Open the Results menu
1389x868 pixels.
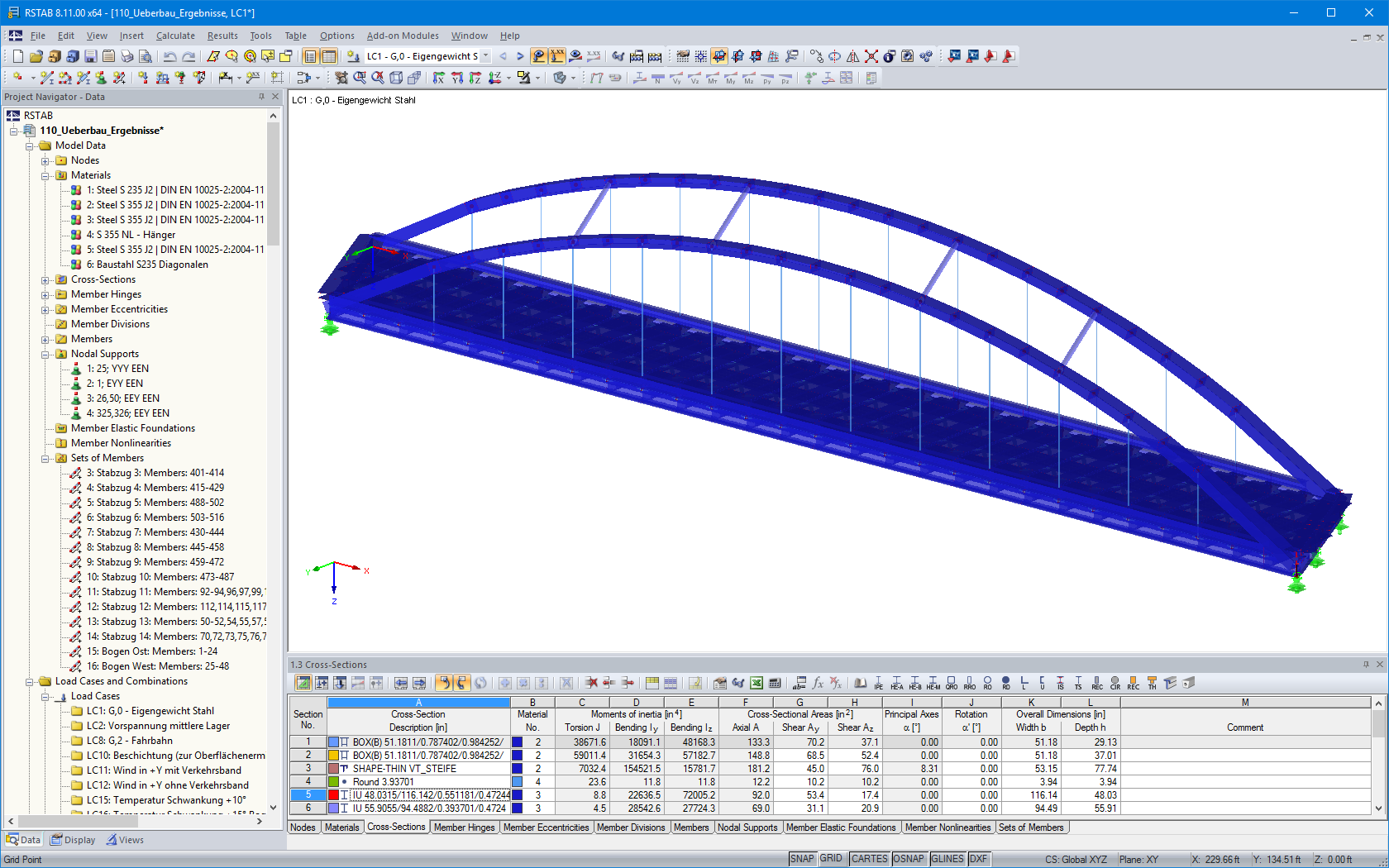pyautogui.click(x=222, y=36)
